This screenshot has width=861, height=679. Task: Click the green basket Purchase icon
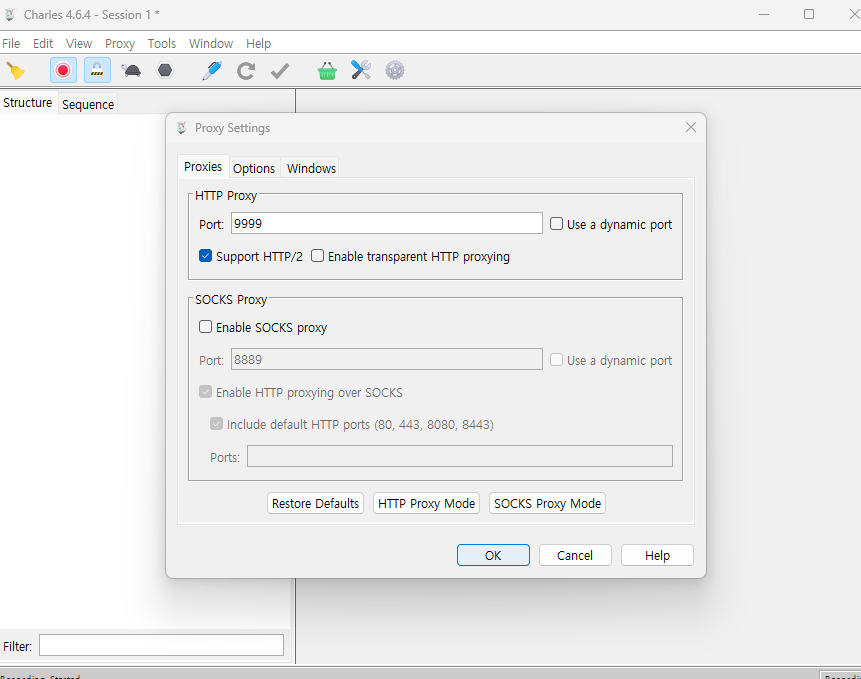327,71
